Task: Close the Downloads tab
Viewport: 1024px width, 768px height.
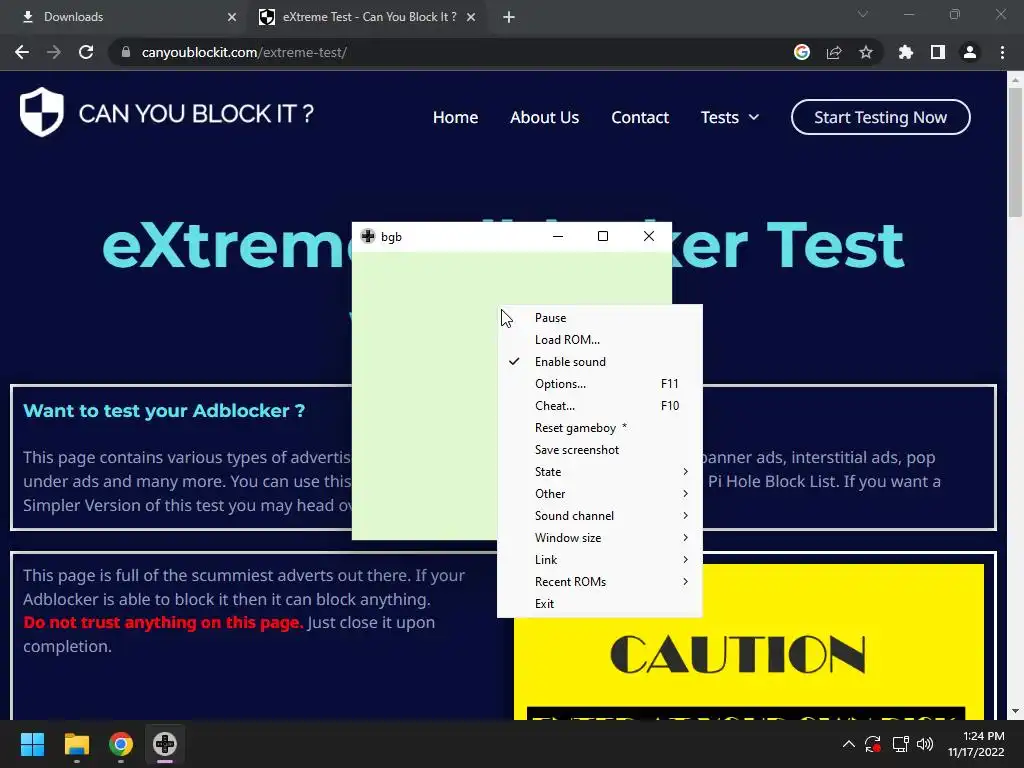Action: pyautogui.click(x=232, y=17)
